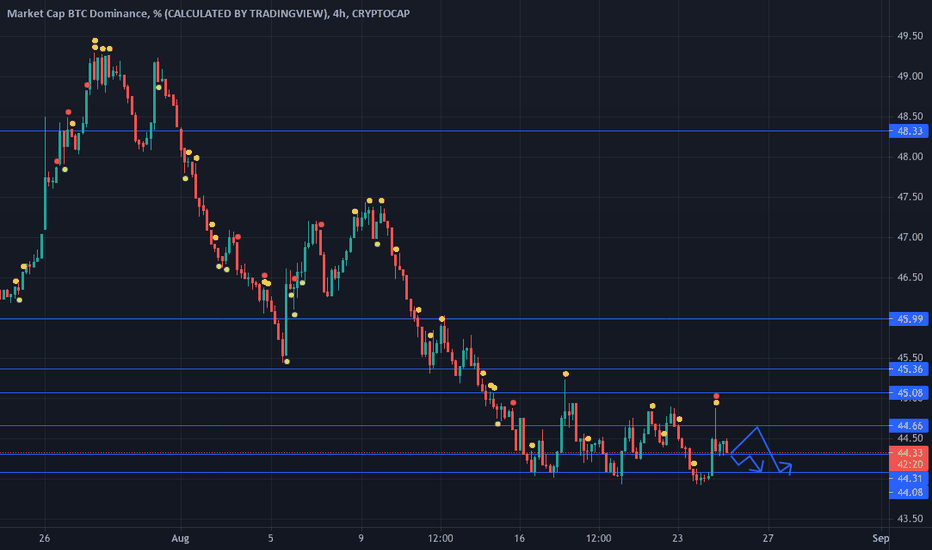Click the 5 date label on time axis
Image resolution: width=932 pixels, height=550 pixels.
point(271,539)
